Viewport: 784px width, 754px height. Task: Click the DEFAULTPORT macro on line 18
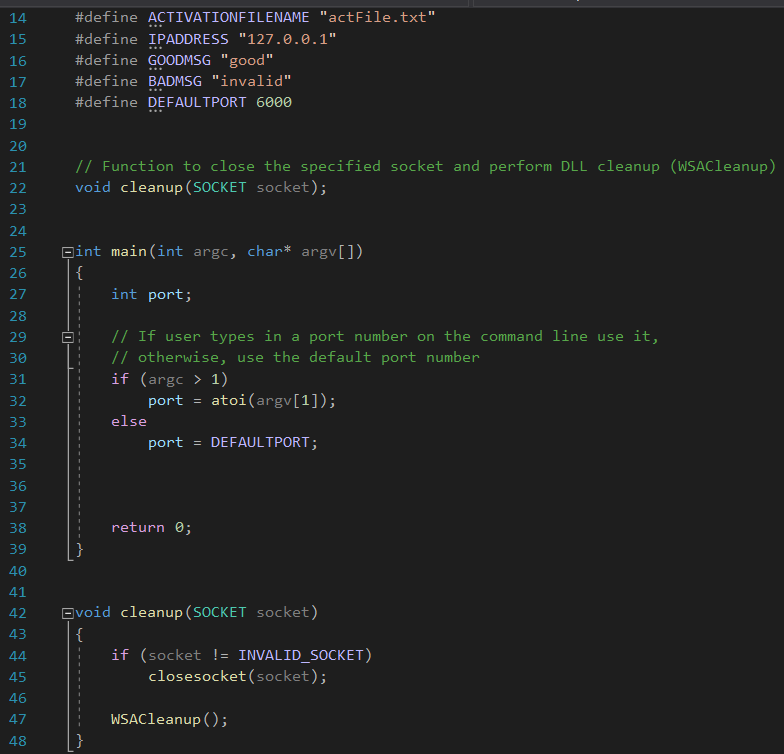point(197,102)
